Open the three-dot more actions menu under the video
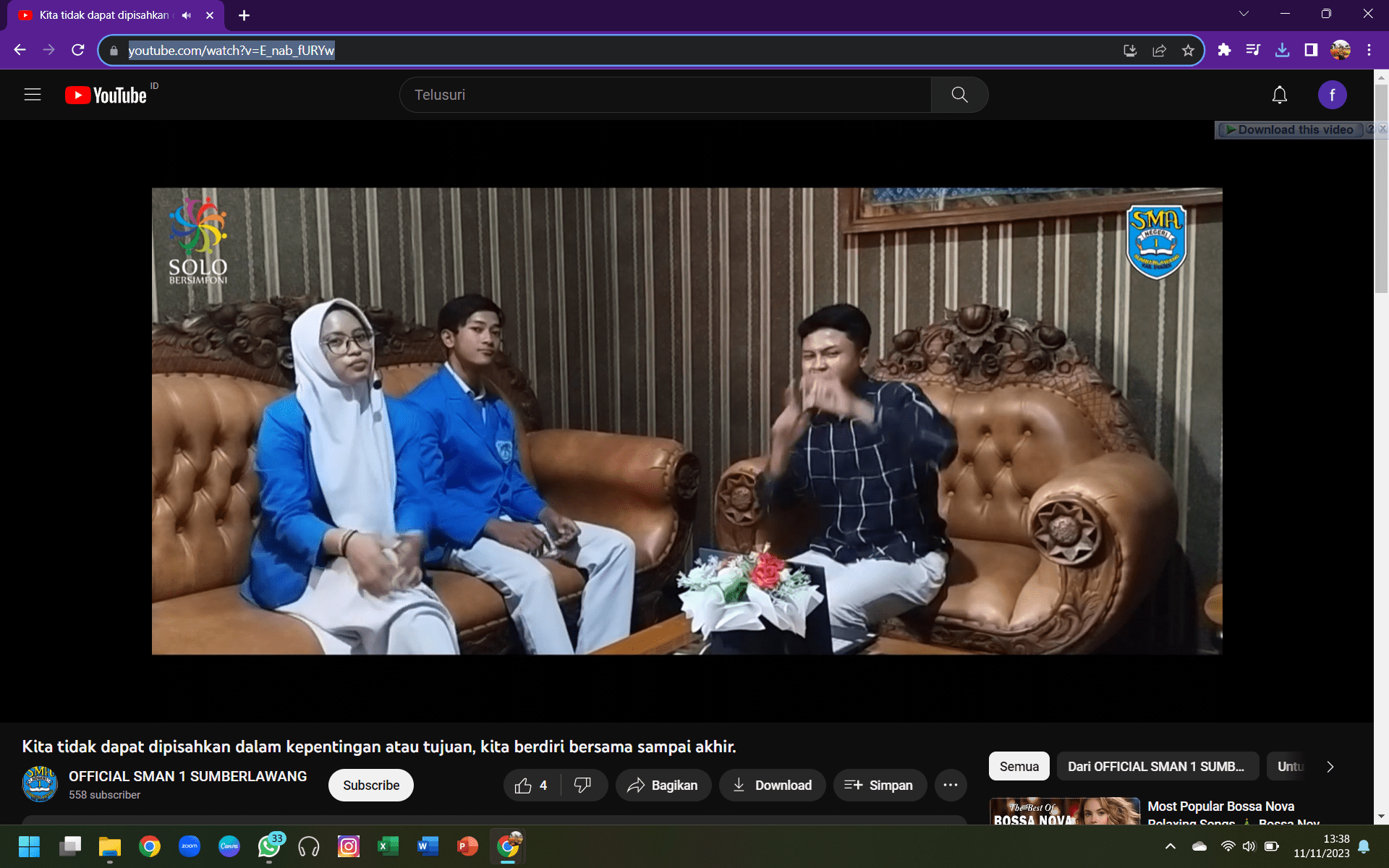 click(x=951, y=786)
